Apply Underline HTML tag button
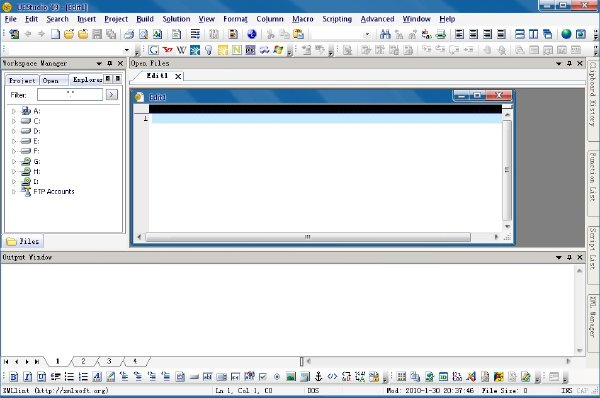 [x=41, y=377]
